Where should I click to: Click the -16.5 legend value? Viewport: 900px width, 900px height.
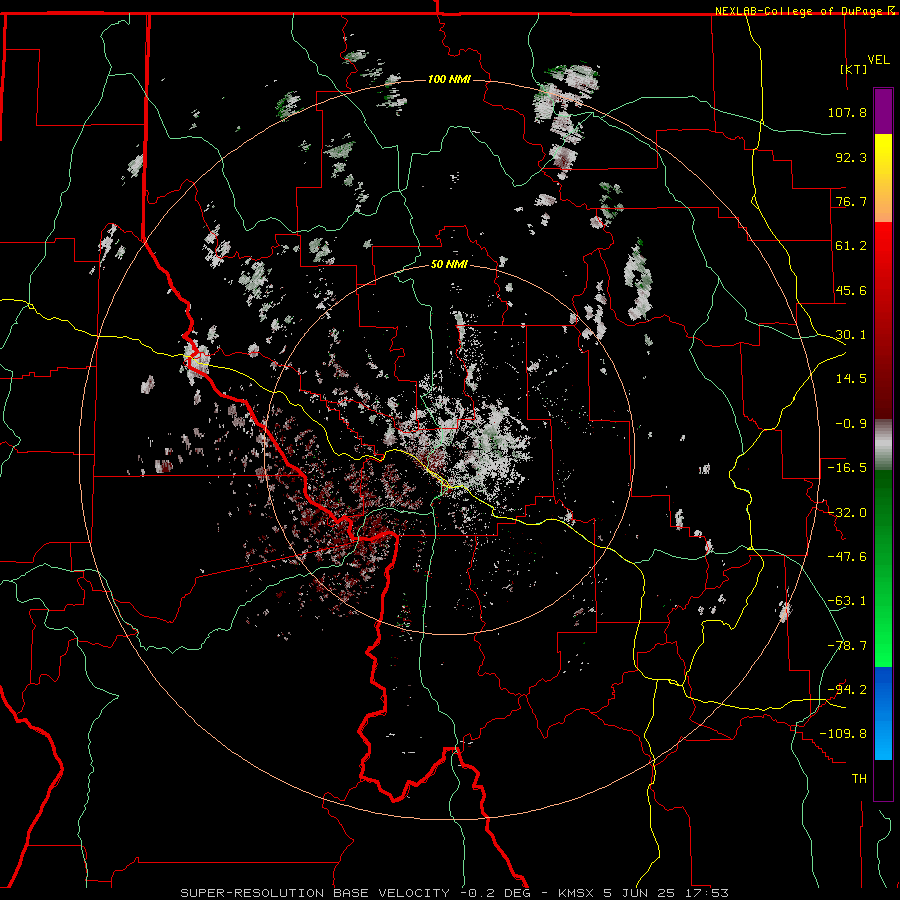pyautogui.click(x=847, y=468)
